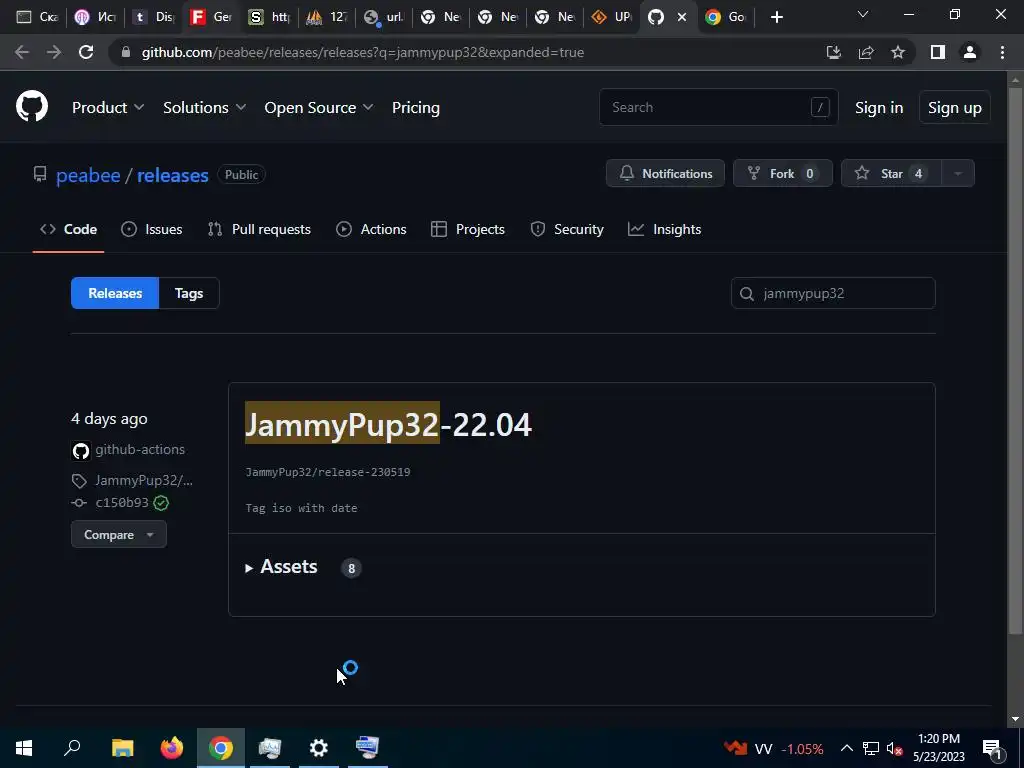This screenshot has height=768, width=1024.
Task: Open the tab search chevron
Action: [863, 14]
